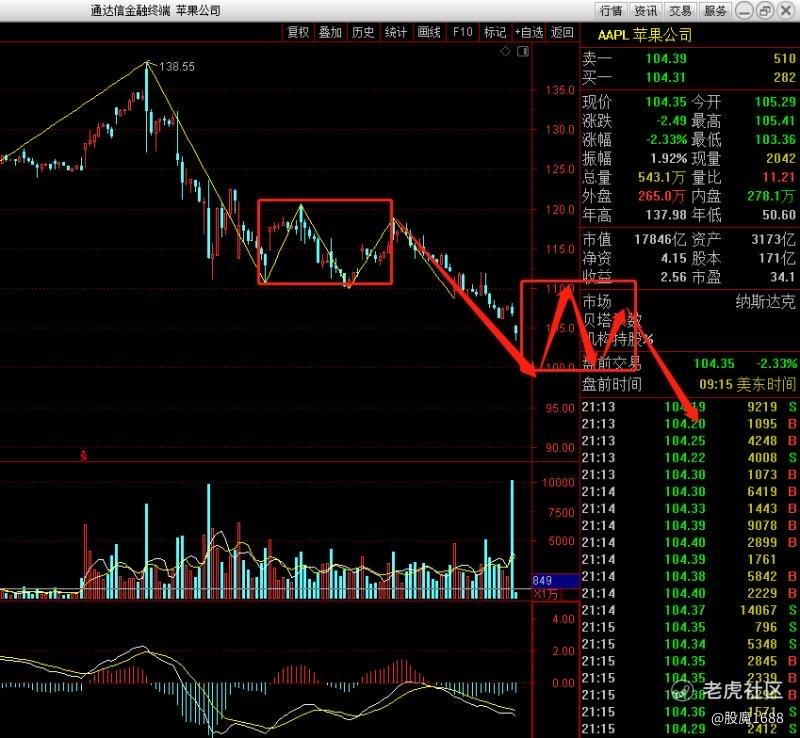
Task: Open the 交易 menu
Action: tap(680, 11)
